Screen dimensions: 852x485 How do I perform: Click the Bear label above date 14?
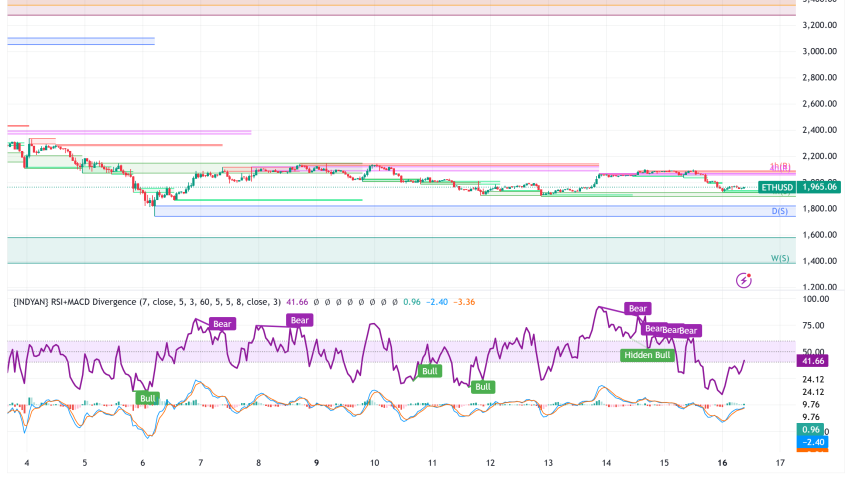[637, 309]
